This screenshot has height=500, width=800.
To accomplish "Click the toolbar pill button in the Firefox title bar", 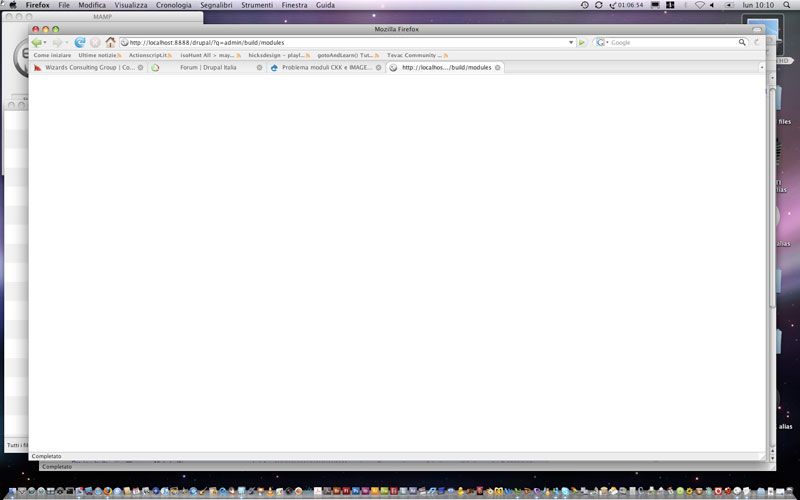I will 757,30.
